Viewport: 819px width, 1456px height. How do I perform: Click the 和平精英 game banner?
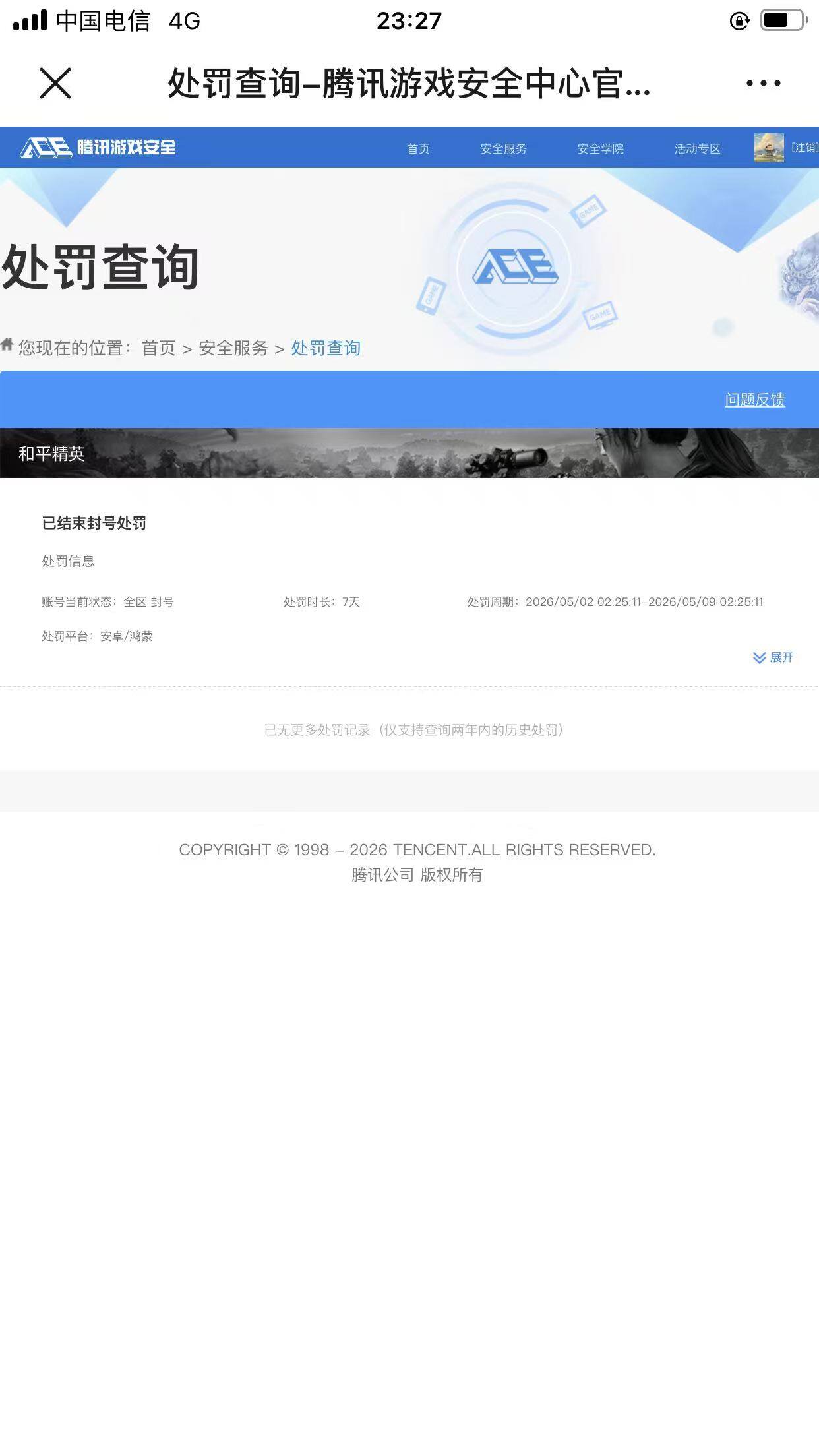[409, 453]
